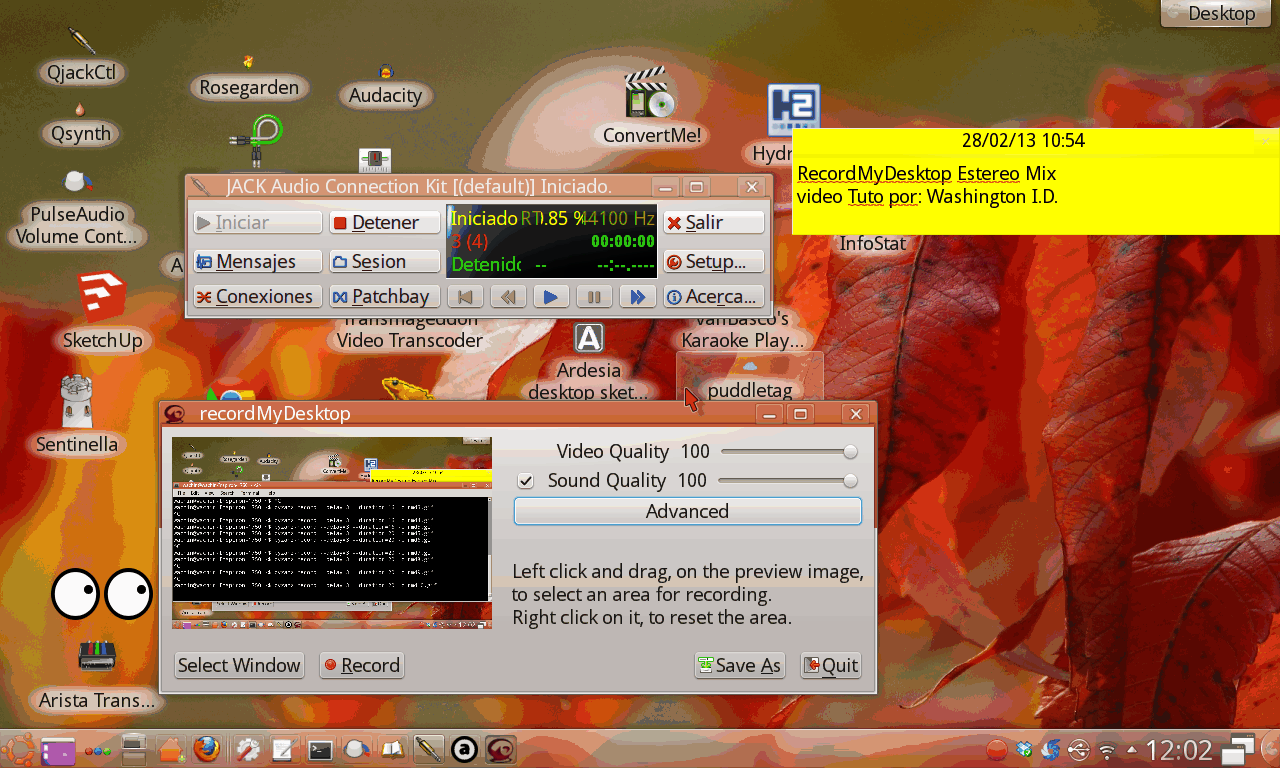Click the Iniciar button in JACK

[257, 222]
